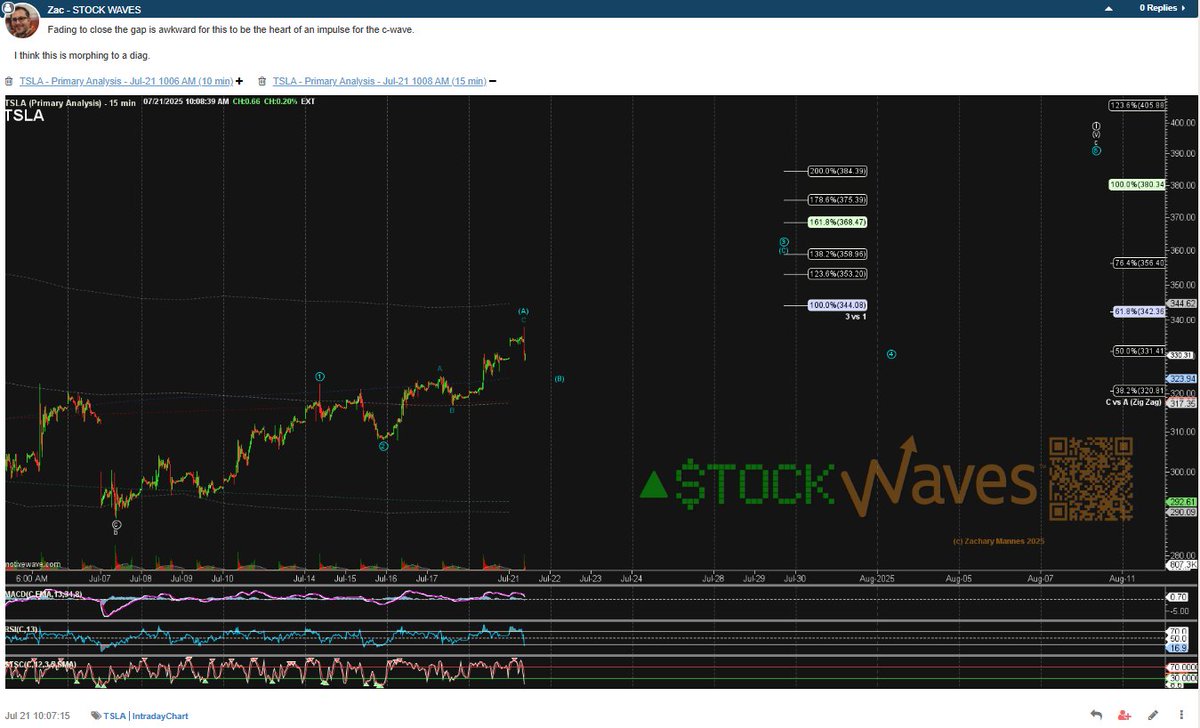The height and width of the screenshot is (728, 1200).
Task: Click the IntradayChart tag link
Action: tap(160, 716)
